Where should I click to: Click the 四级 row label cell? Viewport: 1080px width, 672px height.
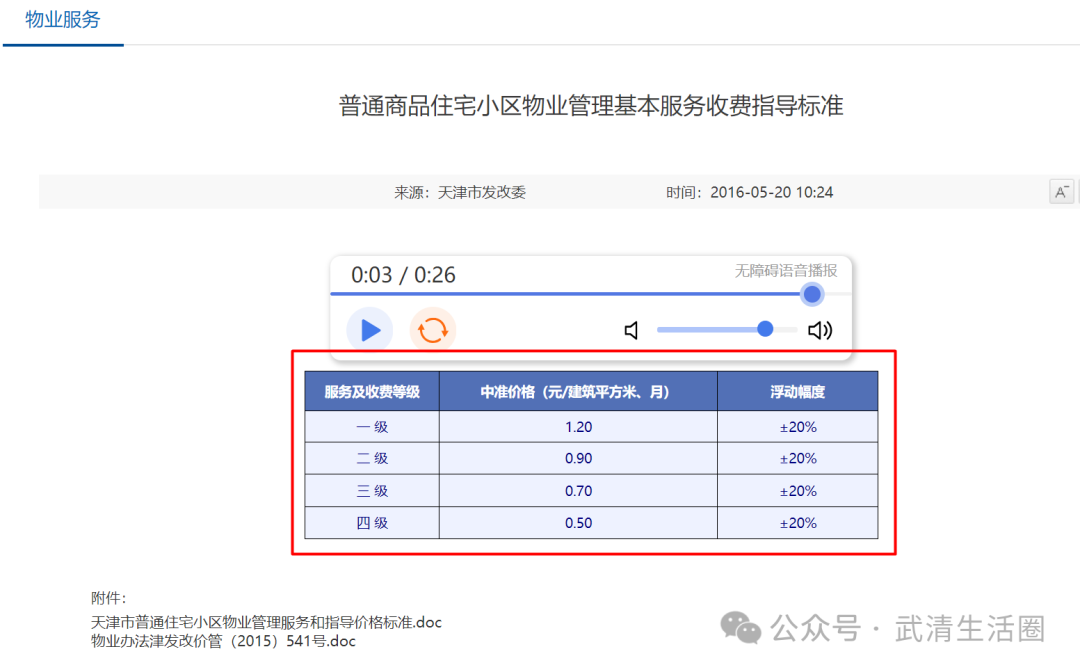[x=372, y=523]
